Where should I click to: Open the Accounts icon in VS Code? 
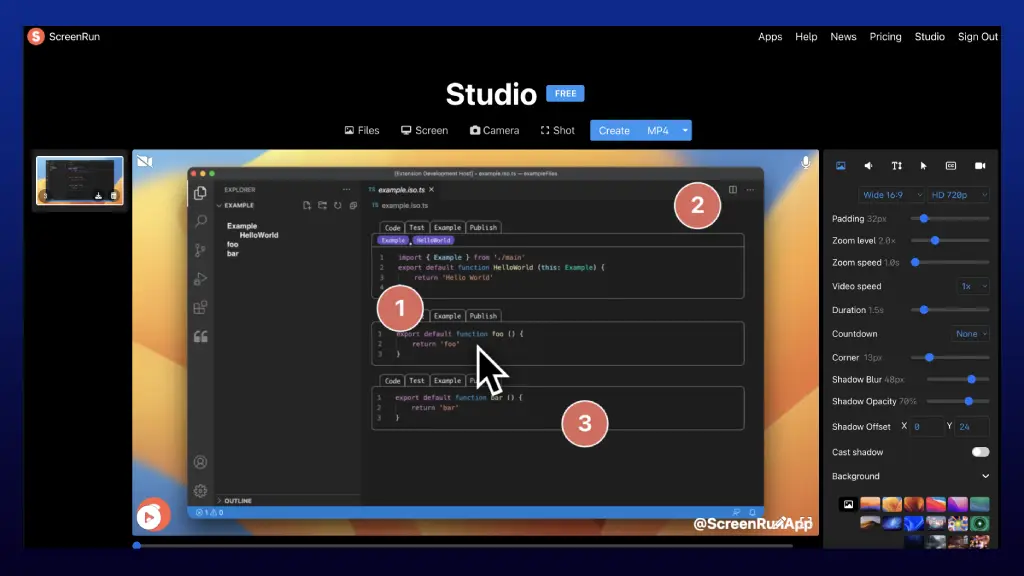point(200,462)
